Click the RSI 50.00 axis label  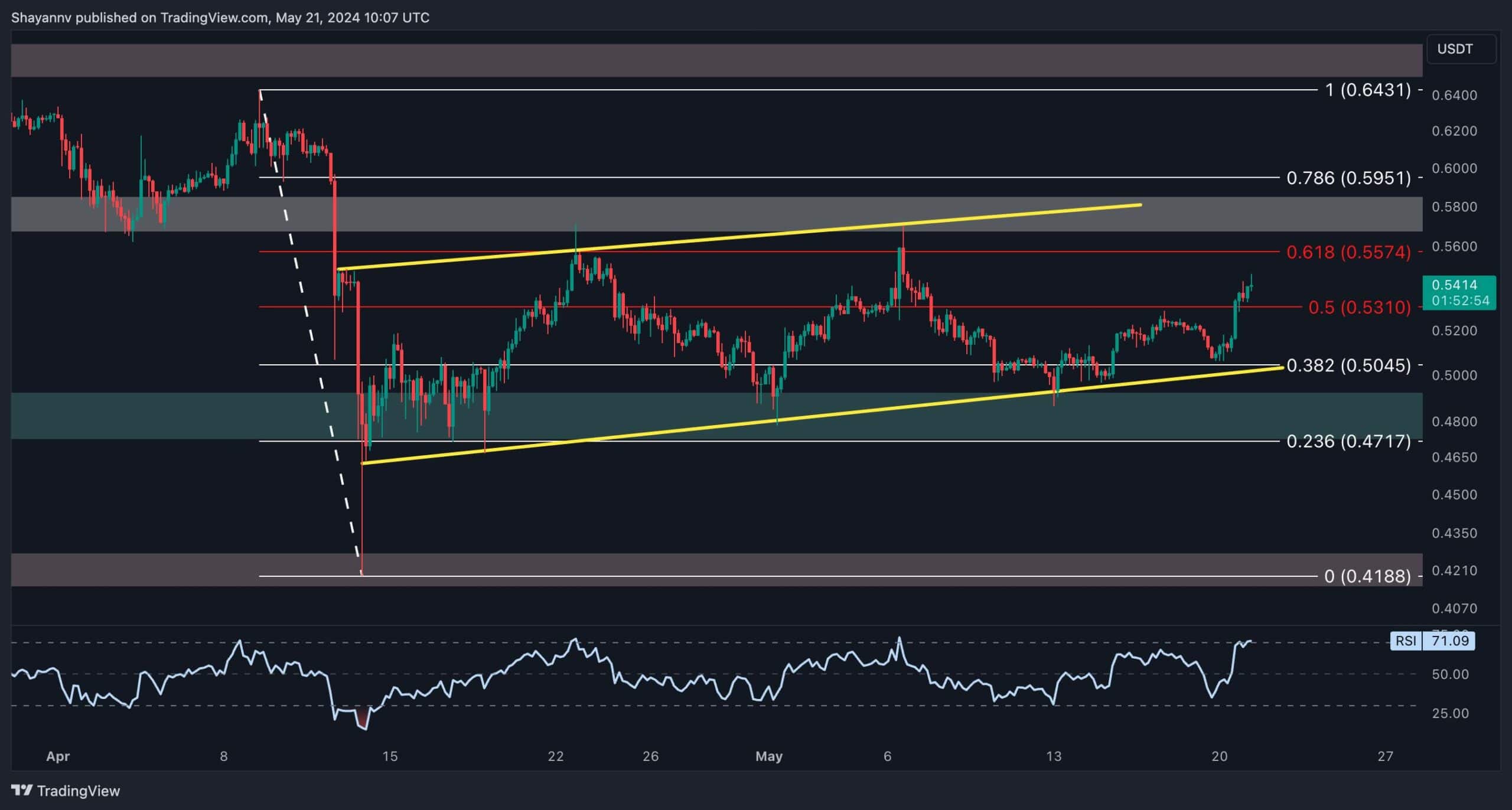(1450, 674)
